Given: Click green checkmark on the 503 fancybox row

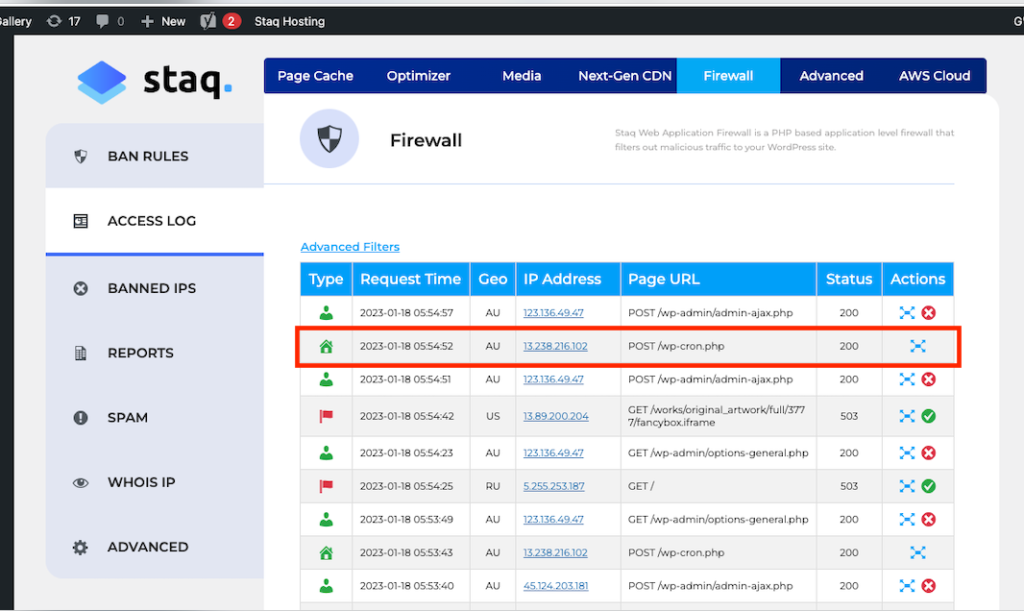Looking at the screenshot, I should [x=930, y=416].
